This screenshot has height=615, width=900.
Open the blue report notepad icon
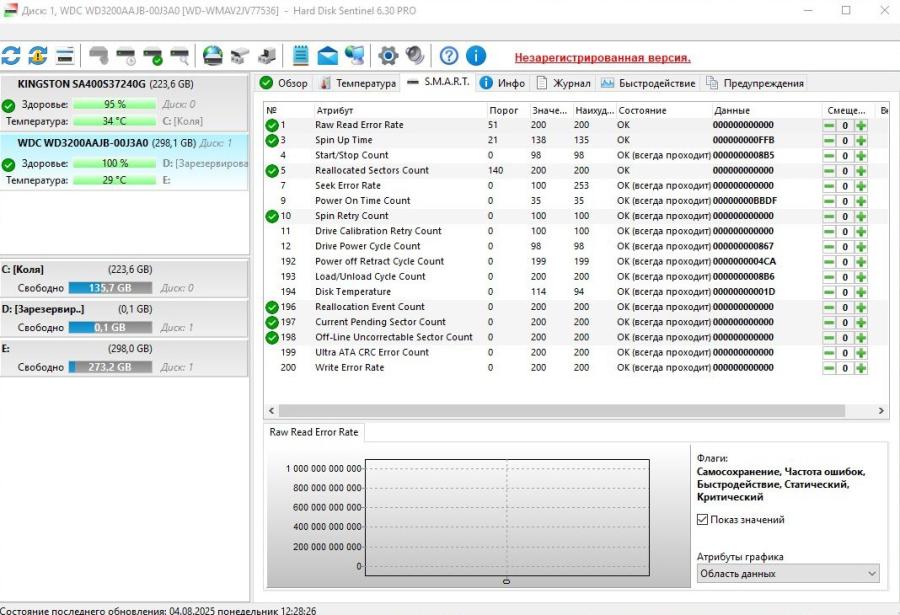click(x=300, y=55)
